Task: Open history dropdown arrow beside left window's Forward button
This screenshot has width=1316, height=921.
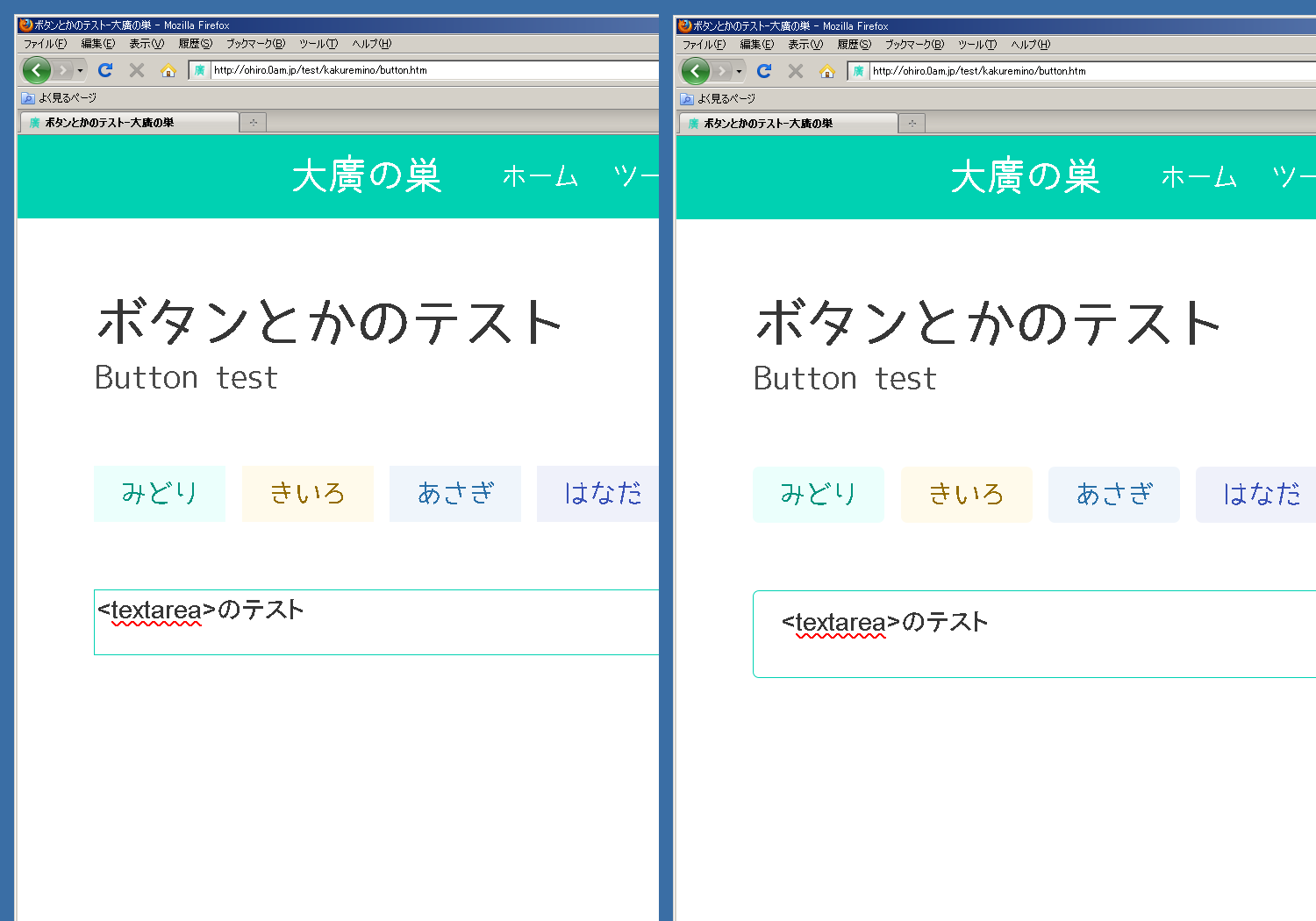Action: [80, 70]
